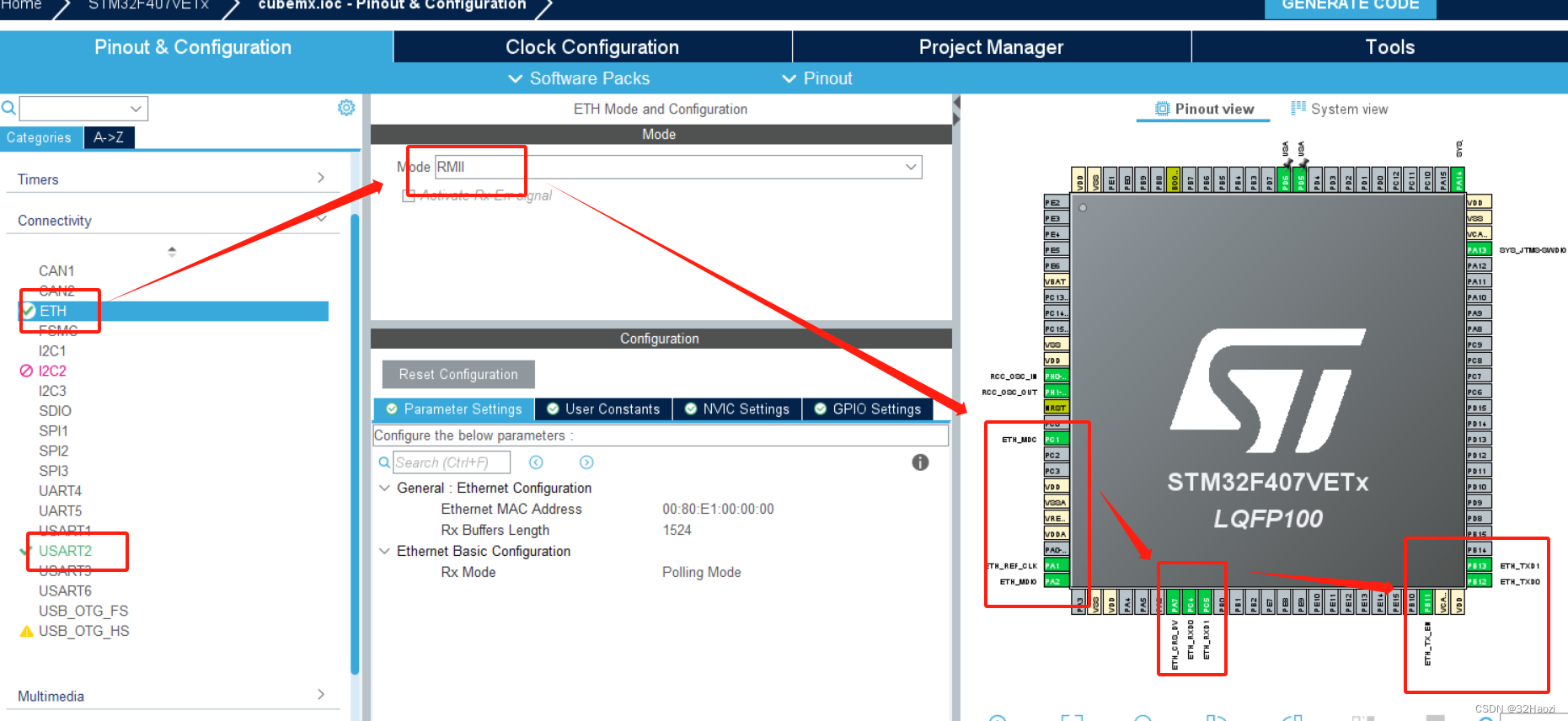Click the Rx Mode Polling Mode value
The height and width of the screenshot is (721, 1568).
click(701, 572)
